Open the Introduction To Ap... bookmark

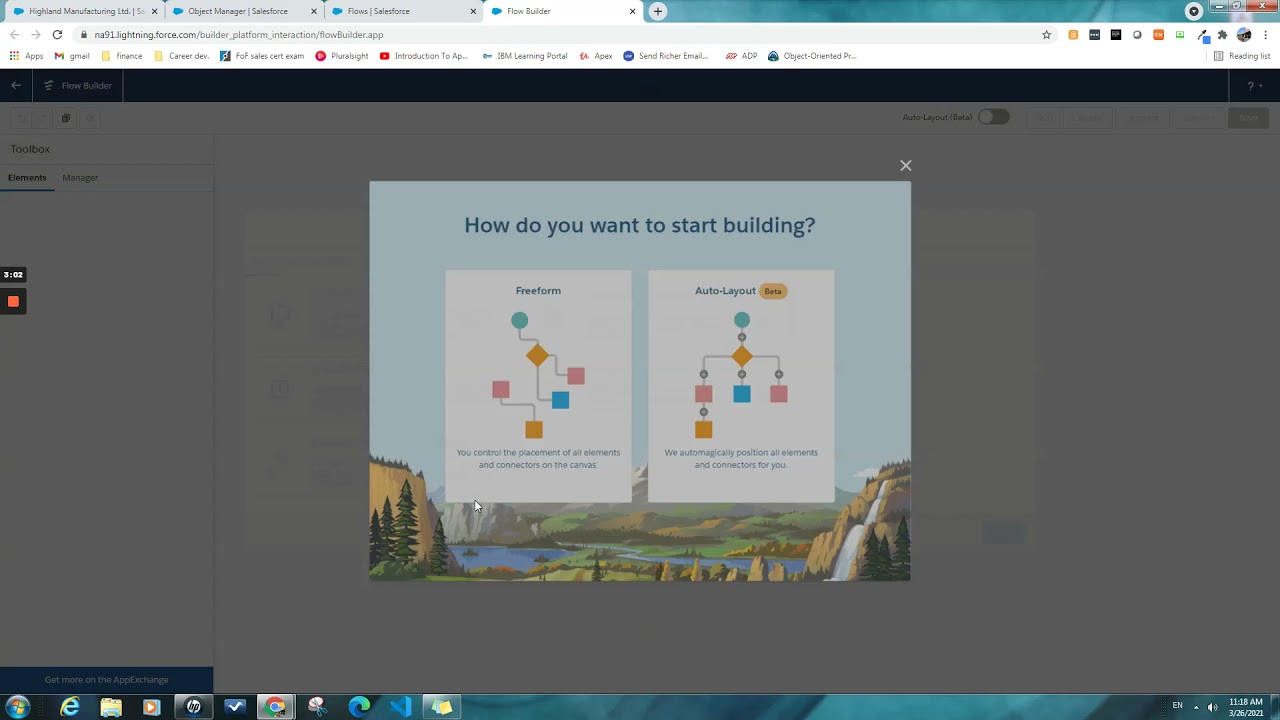[x=424, y=56]
